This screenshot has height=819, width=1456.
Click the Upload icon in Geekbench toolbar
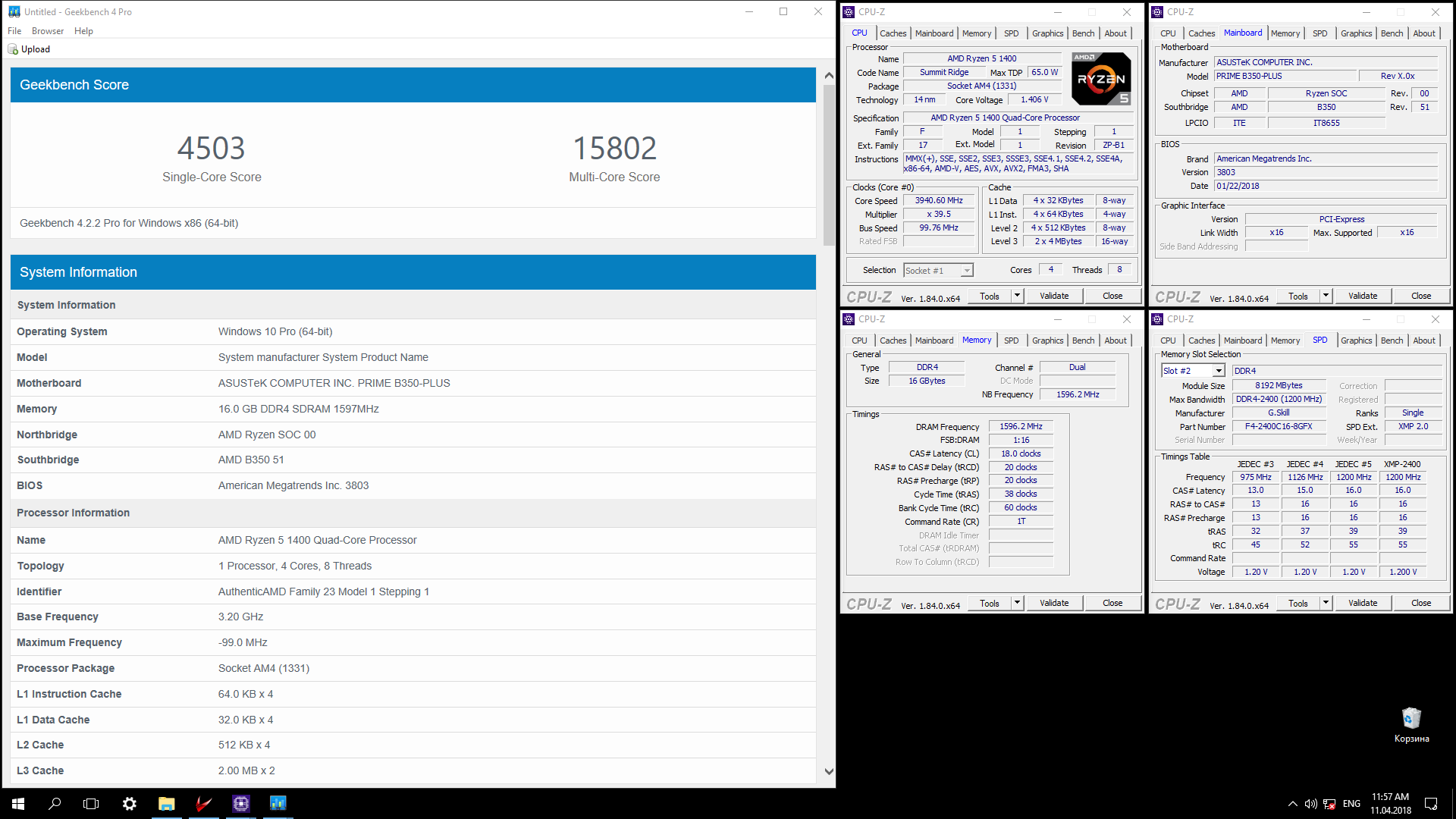pyautogui.click(x=13, y=49)
